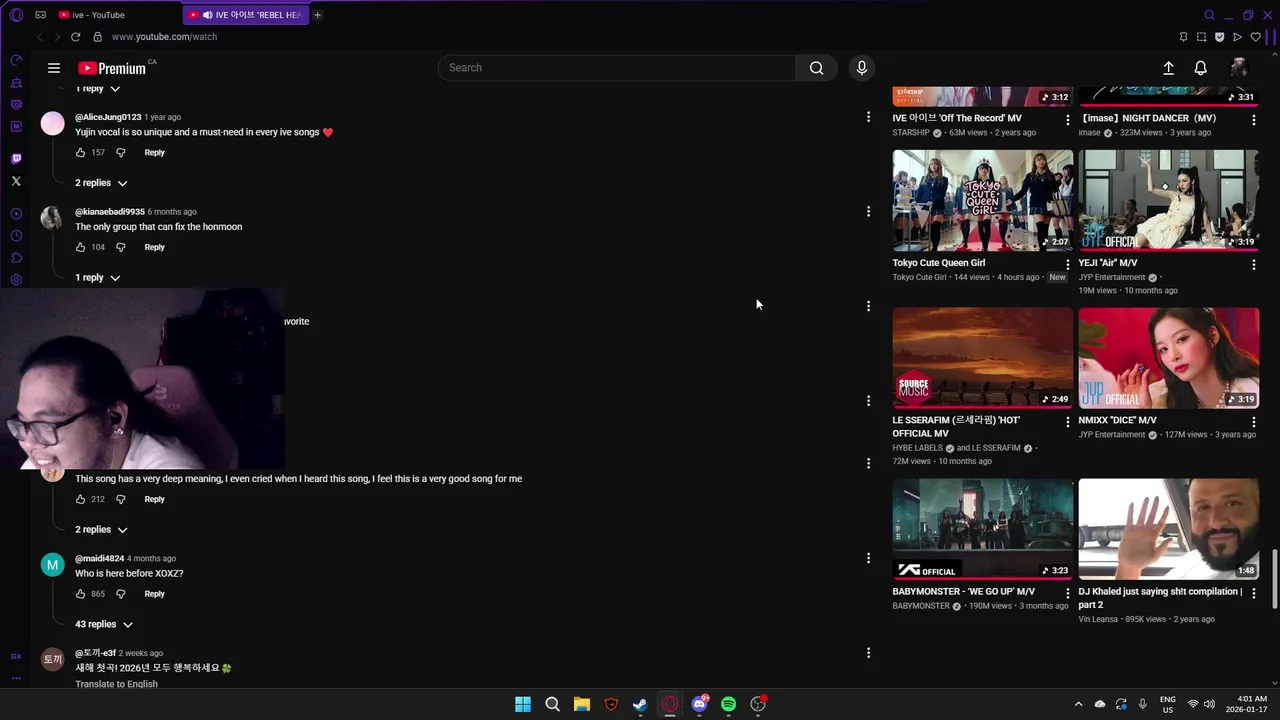The height and width of the screenshot is (720, 1280).
Task: Switch to the 'ive - YouTube' tab
Action: [118, 15]
